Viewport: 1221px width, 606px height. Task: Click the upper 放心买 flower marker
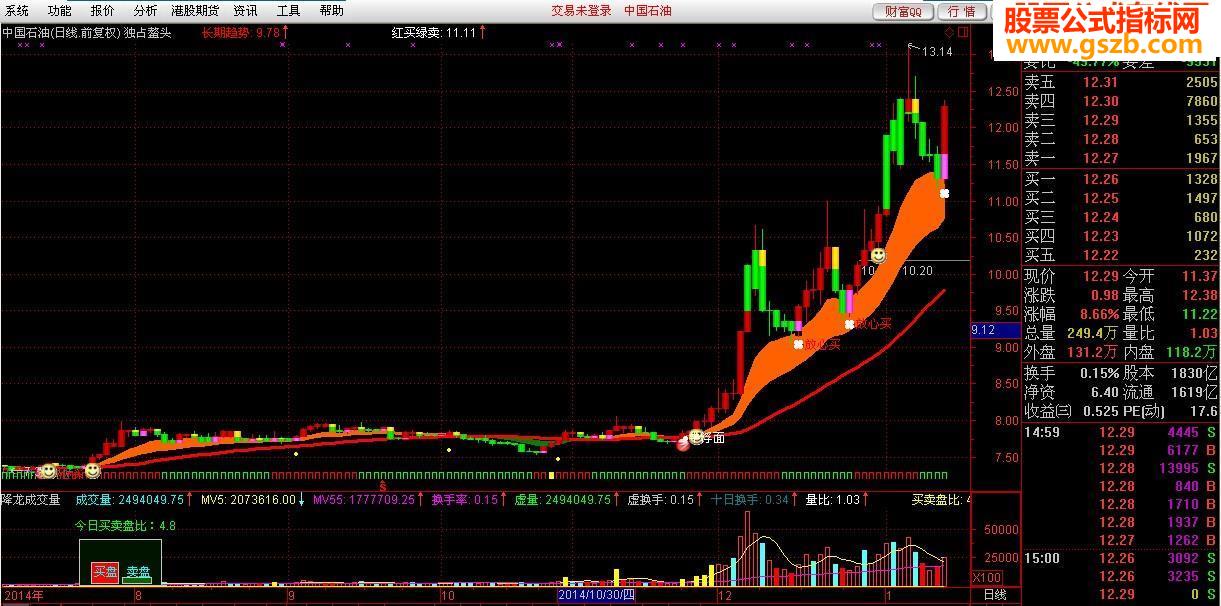point(849,324)
